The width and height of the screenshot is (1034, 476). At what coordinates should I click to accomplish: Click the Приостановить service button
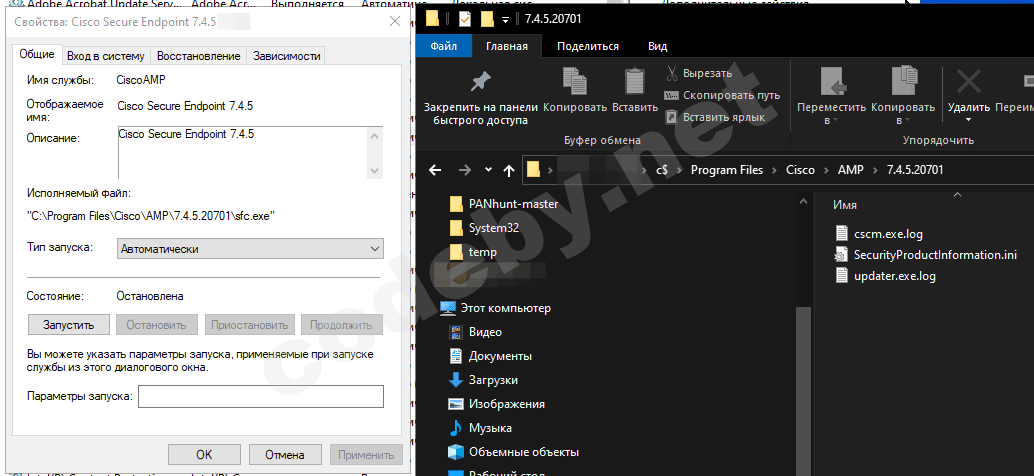click(x=249, y=325)
